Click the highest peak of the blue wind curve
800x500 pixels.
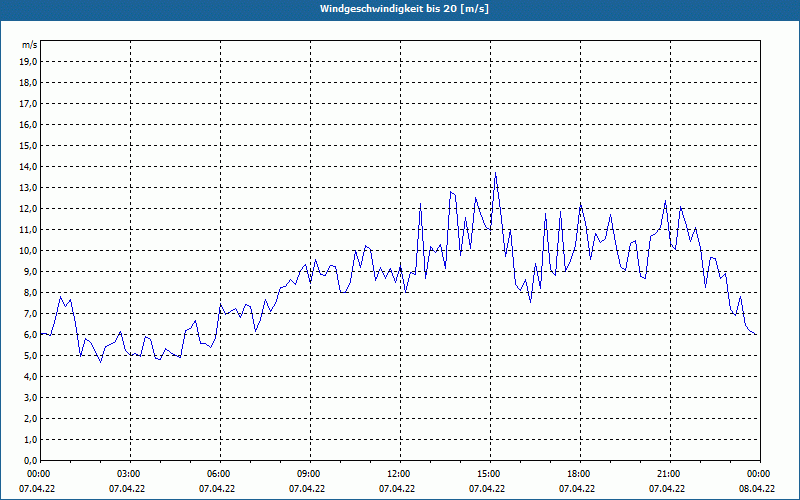coord(495,173)
